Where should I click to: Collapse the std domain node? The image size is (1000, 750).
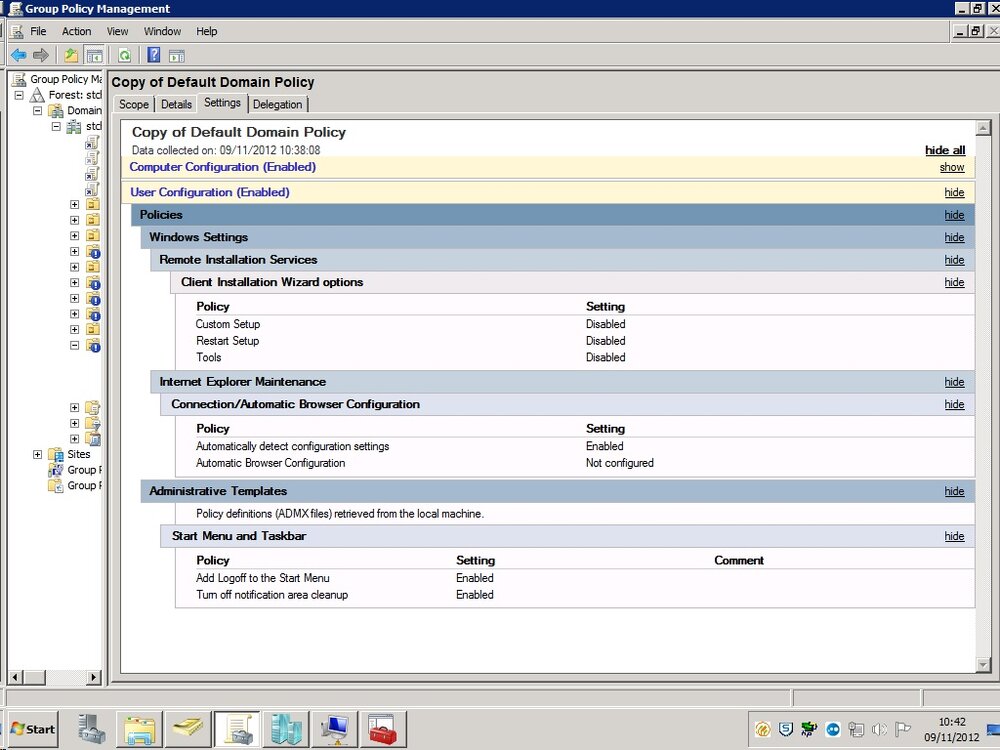[56, 126]
